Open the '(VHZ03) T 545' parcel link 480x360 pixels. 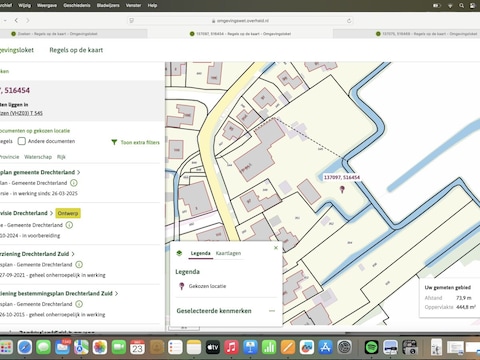[21, 113]
